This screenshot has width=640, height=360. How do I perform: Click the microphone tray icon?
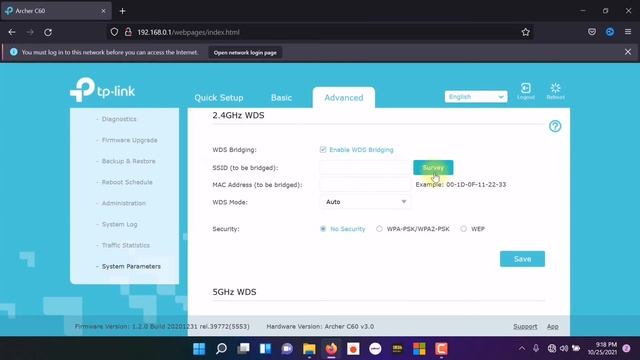[536, 348]
